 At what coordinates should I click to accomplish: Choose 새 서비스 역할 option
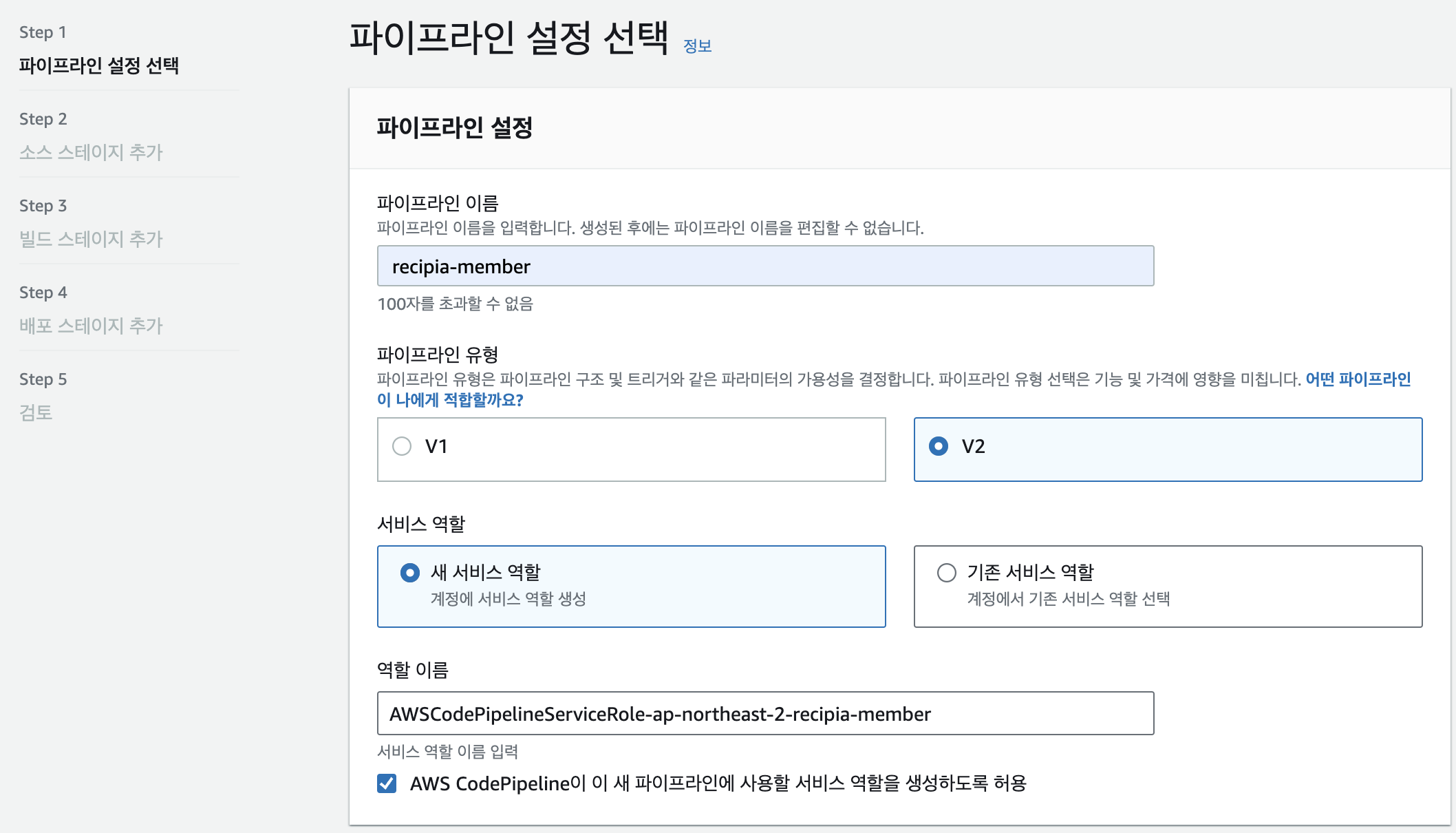(410, 571)
